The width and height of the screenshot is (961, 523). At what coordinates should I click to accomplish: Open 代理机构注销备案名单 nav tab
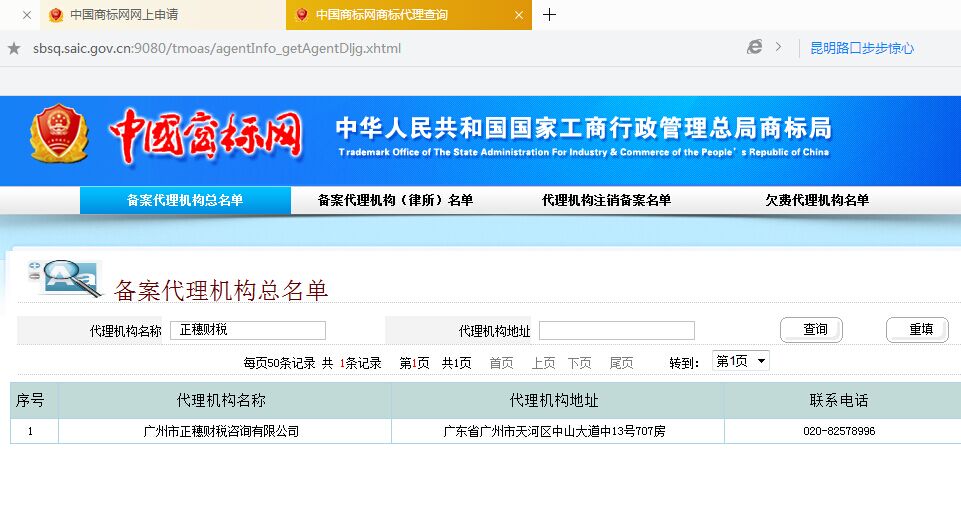606,200
